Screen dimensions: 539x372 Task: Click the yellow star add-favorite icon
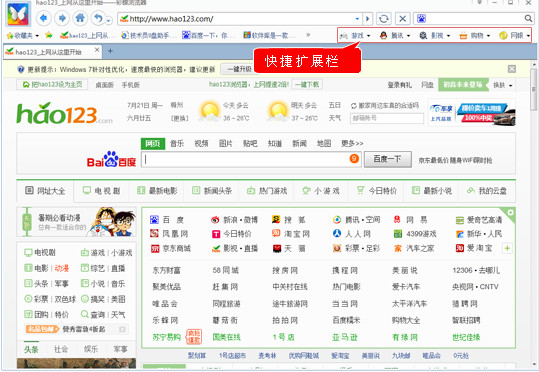pyautogui.click(x=49, y=35)
